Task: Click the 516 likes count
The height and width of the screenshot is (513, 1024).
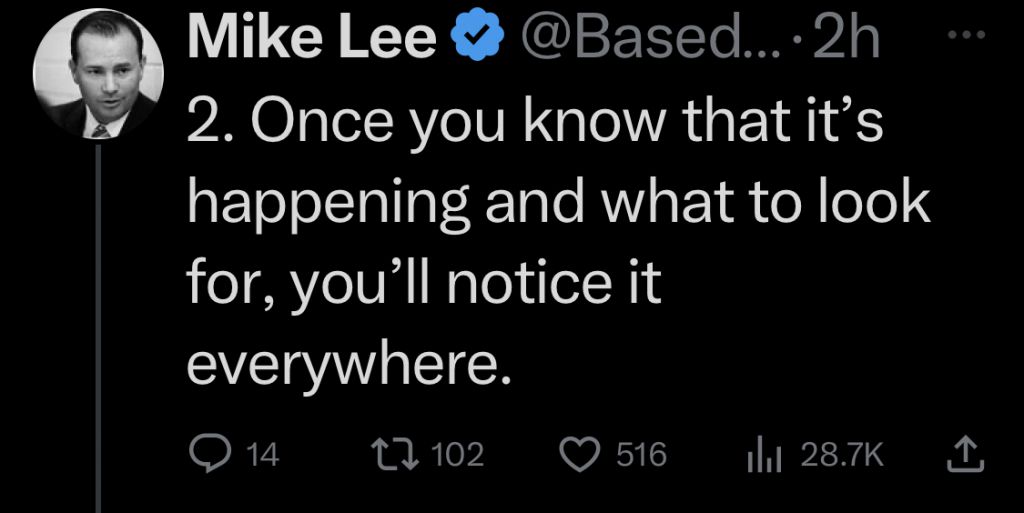Action: click(641, 455)
